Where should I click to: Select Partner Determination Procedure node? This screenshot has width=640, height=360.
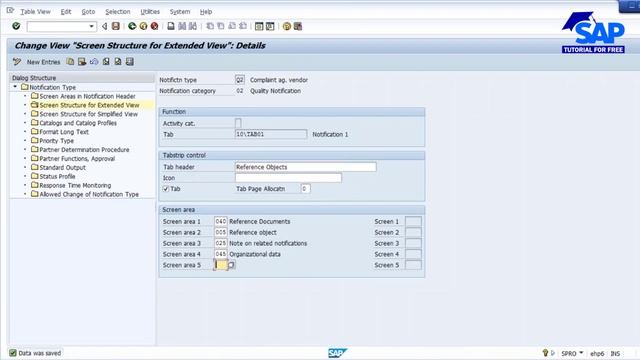[x=84, y=150]
